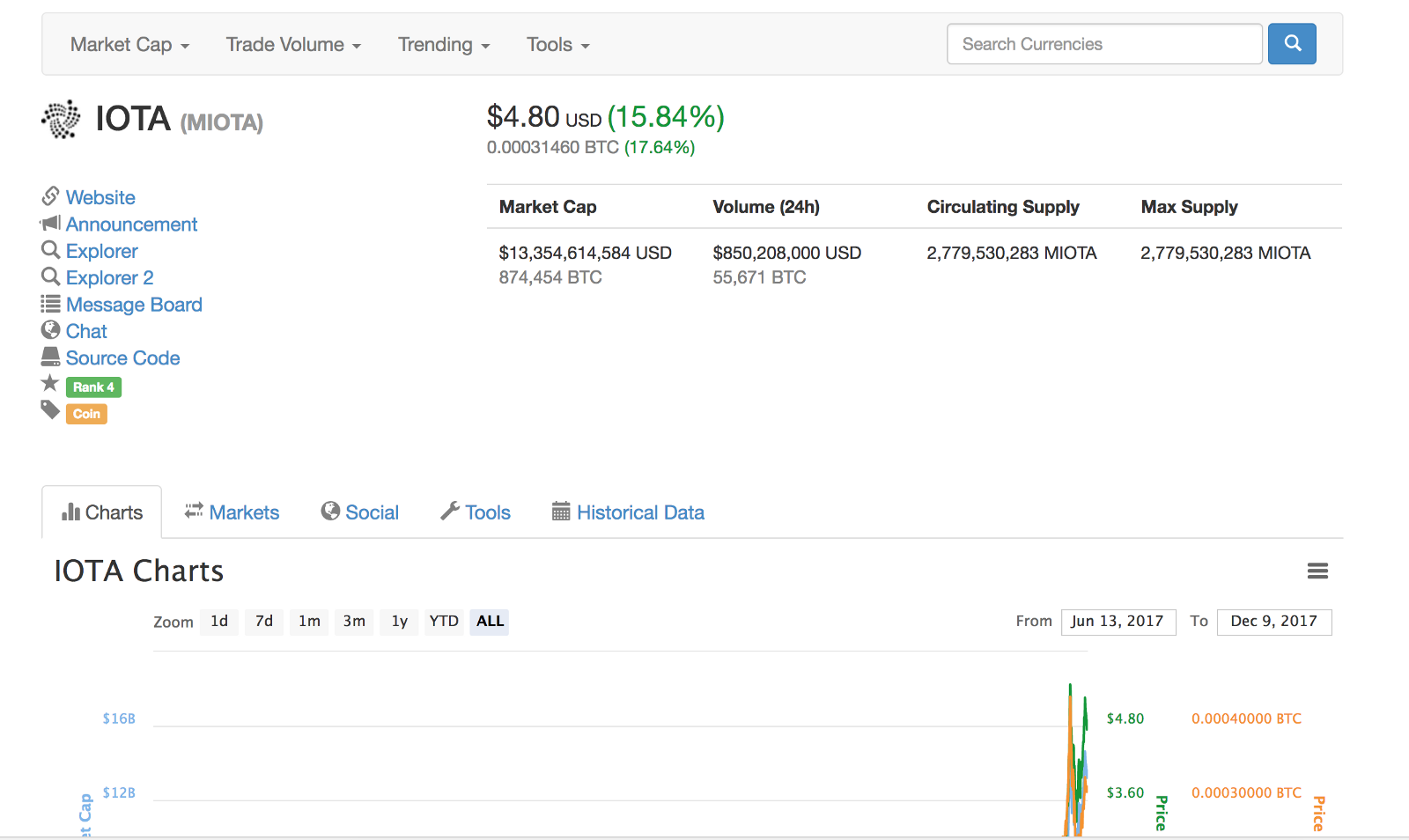1409x840 pixels.
Task: Click the wrench icon on Tools tab
Action: (450, 511)
